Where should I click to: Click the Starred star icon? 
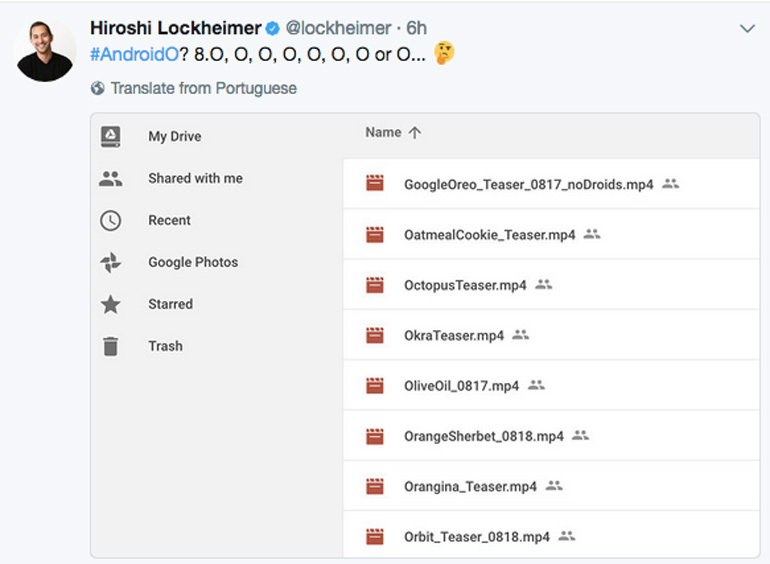pos(111,305)
